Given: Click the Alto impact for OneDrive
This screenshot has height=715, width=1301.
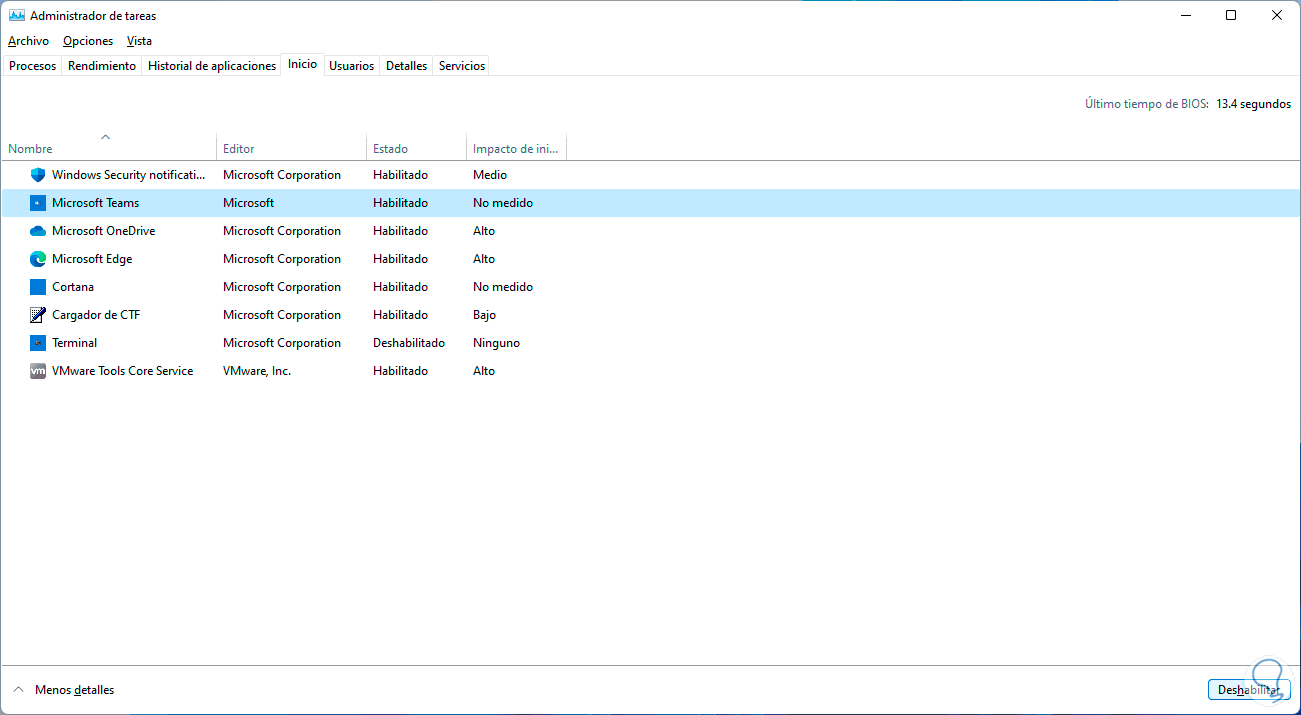Looking at the screenshot, I should point(484,231).
